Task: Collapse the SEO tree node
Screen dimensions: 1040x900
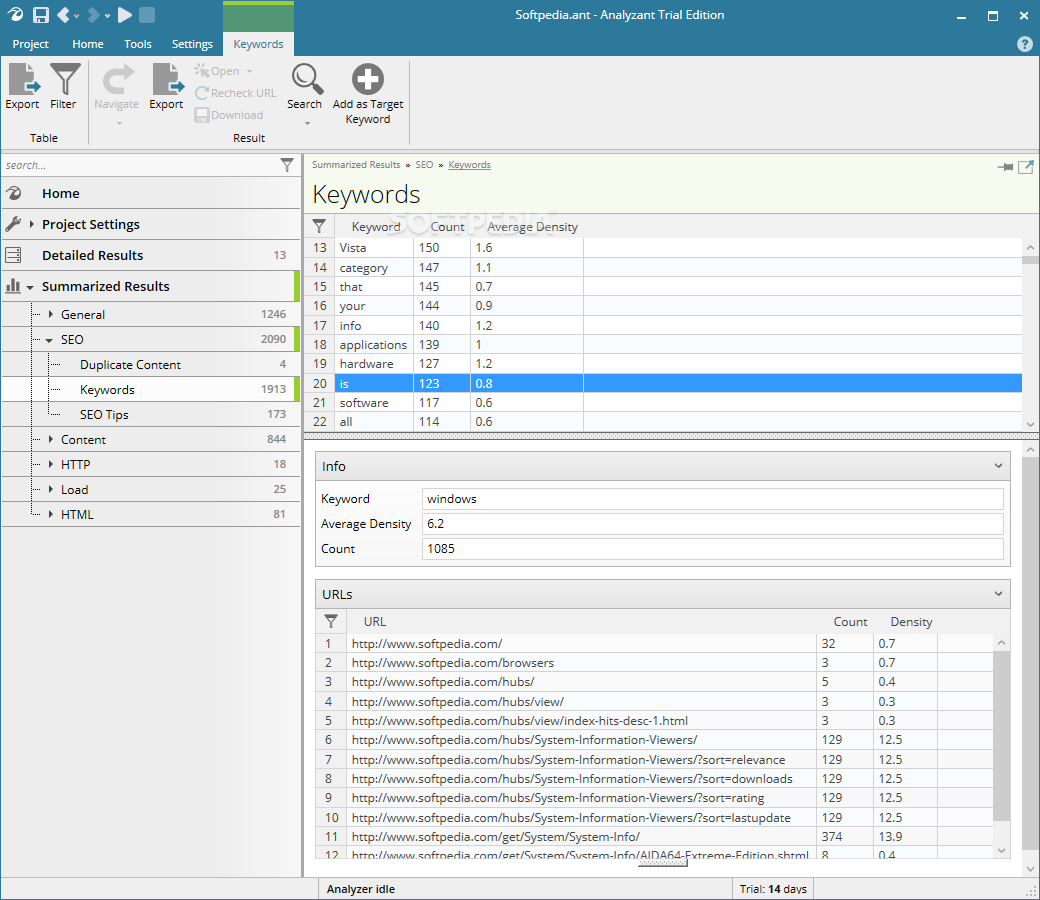Action: tap(49, 340)
